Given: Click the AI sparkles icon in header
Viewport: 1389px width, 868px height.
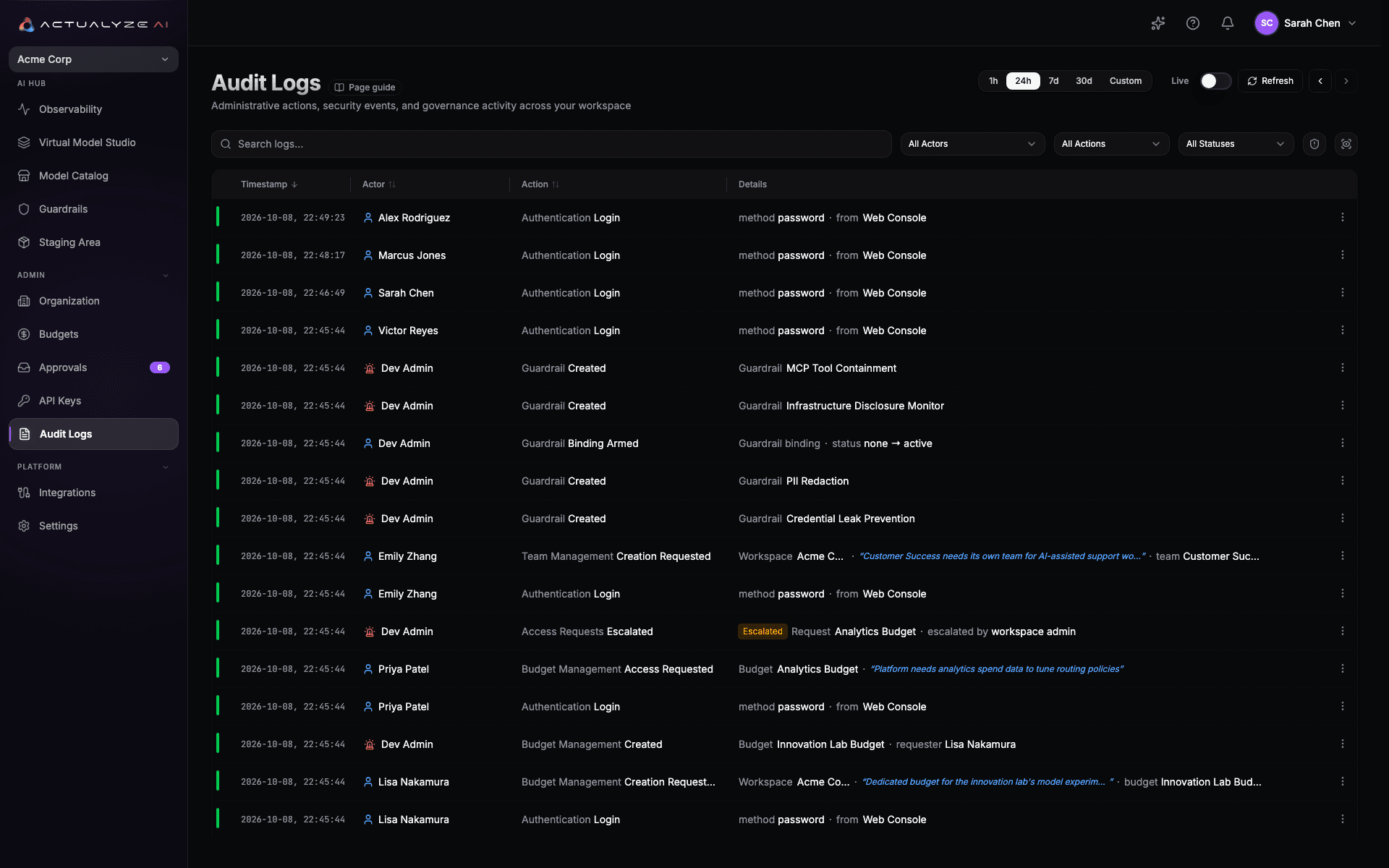Looking at the screenshot, I should coord(1158,23).
